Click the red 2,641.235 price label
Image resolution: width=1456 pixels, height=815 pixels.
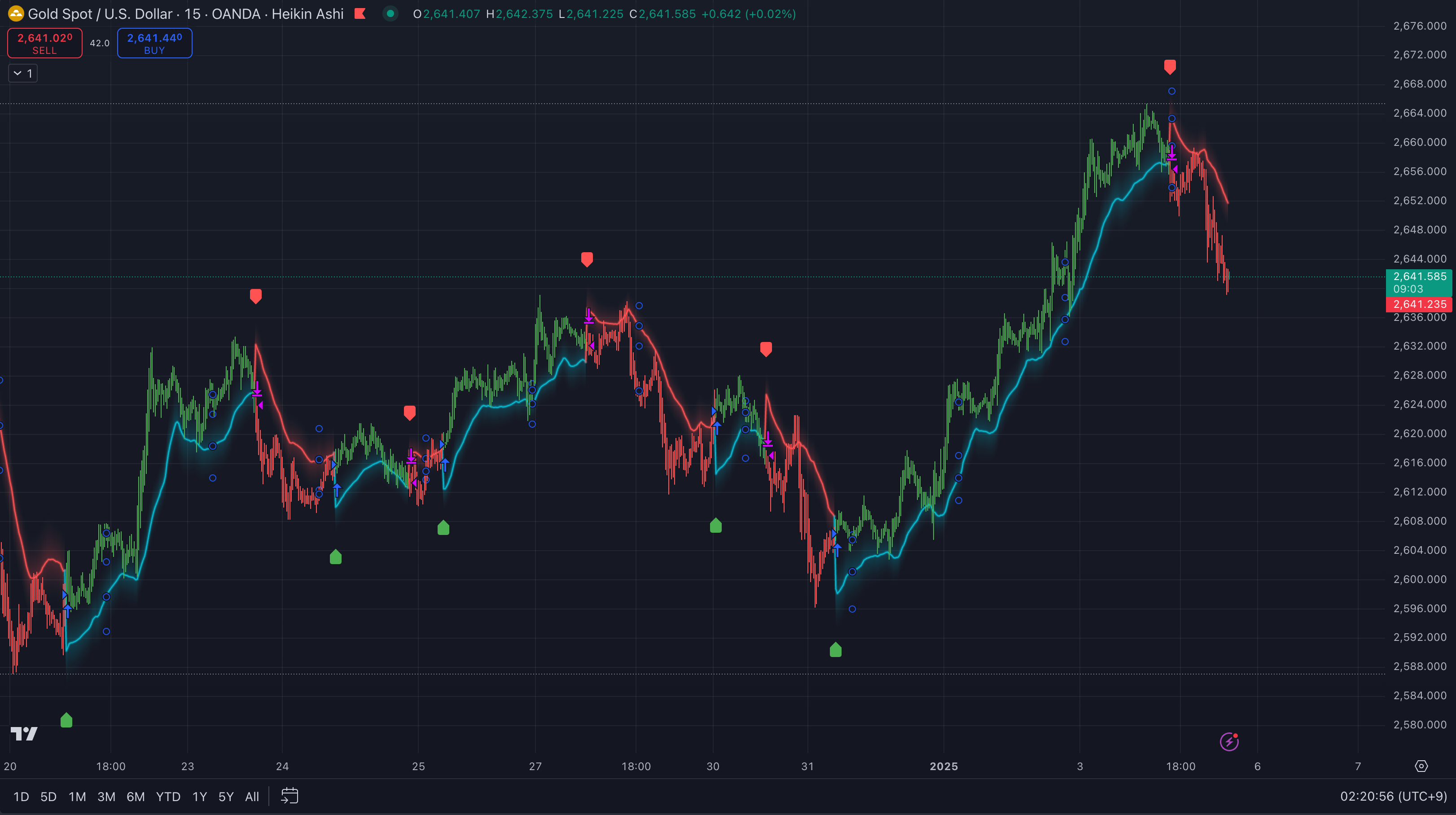(1419, 305)
